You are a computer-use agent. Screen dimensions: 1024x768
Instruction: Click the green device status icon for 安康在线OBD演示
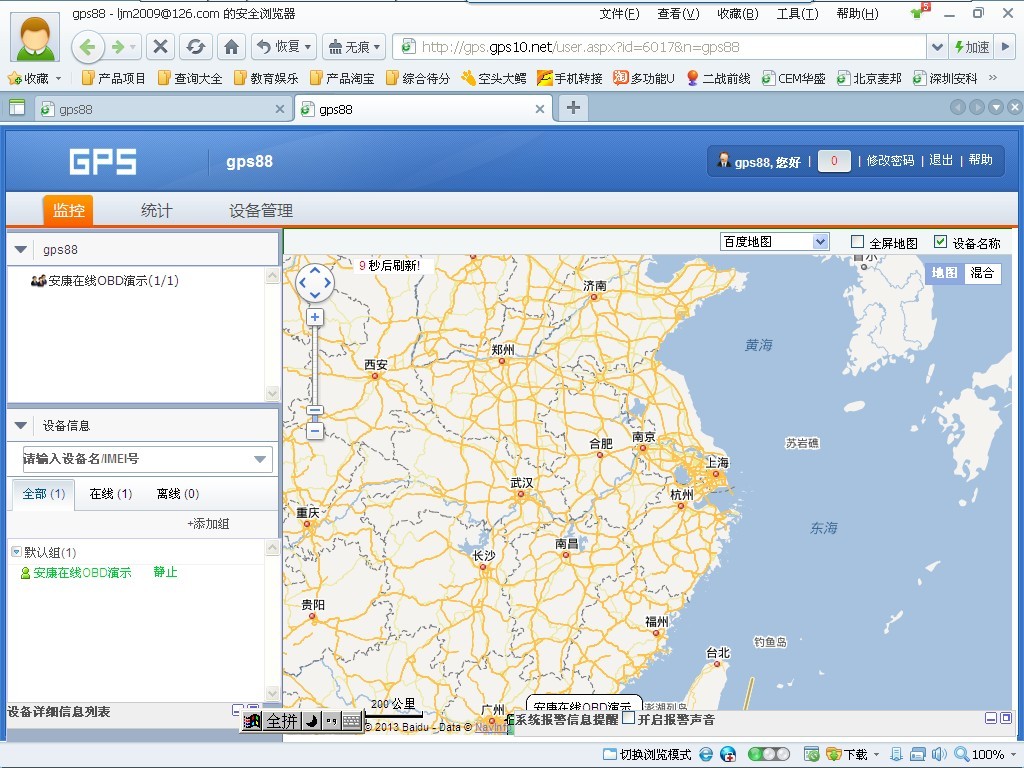pos(25,573)
